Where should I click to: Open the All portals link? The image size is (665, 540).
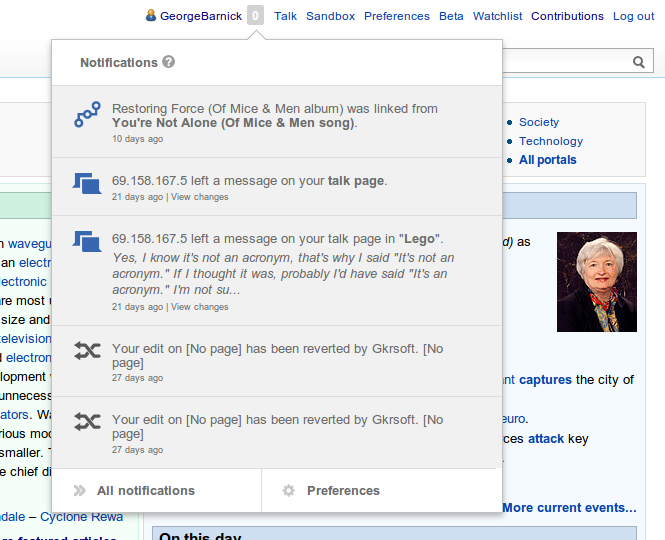(x=547, y=160)
